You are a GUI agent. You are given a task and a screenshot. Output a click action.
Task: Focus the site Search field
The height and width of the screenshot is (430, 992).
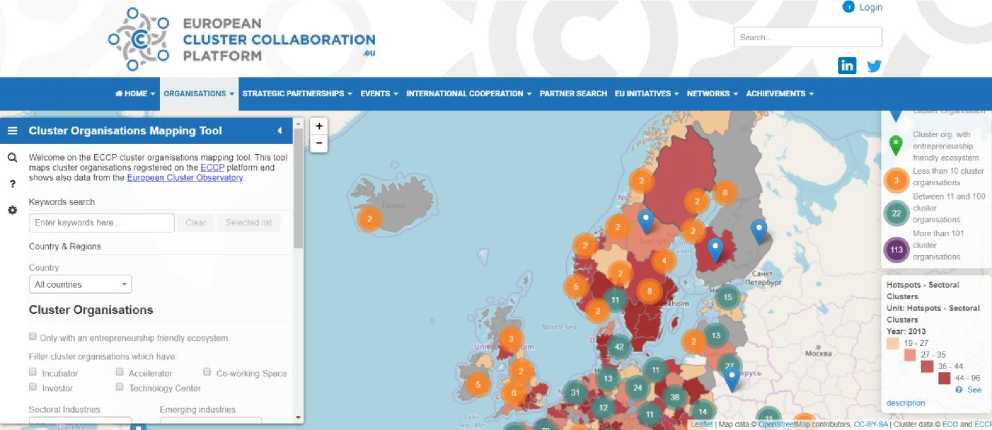(x=808, y=37)
